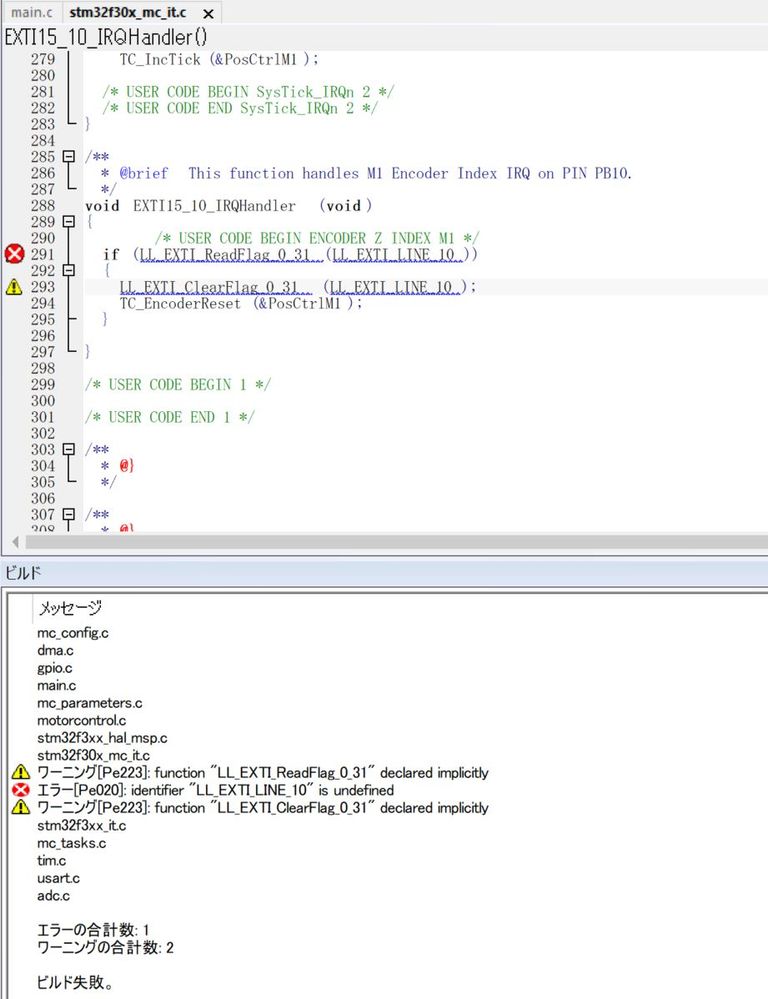This screenshot has width=768, height=999.
Task: Click the editor horizontal scrollbar left arrow
Action: (x=15, y=542)
